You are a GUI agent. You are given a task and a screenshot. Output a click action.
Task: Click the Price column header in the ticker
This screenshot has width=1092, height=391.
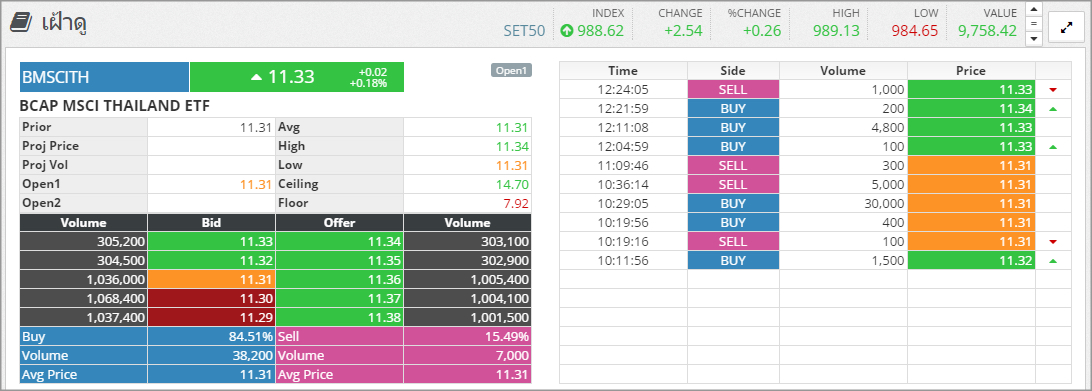972,70
